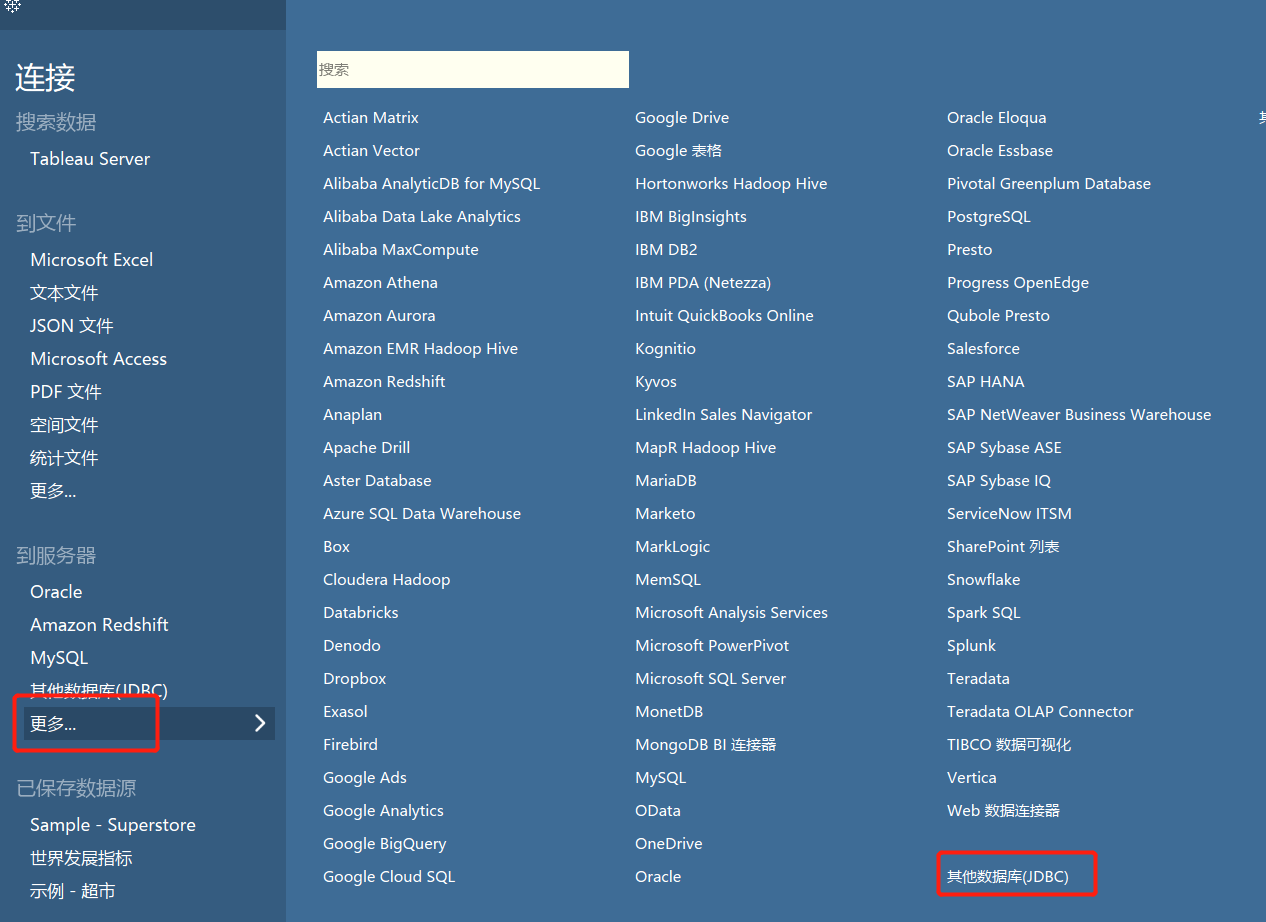
Task: Select Dropbox connector
Action: [354, 679]
